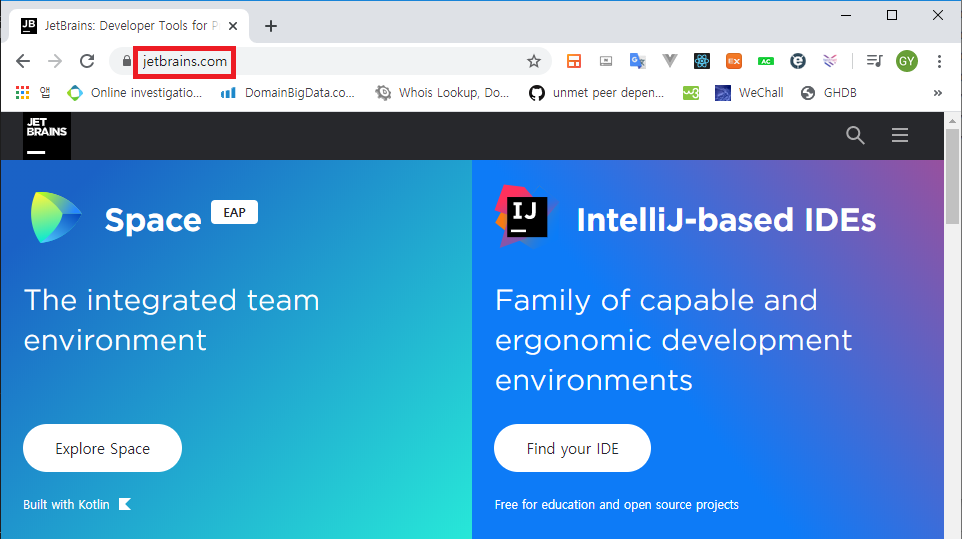Reload the page with the refresh icon
The height and width of the screenshot is (539, 962).
87,61
